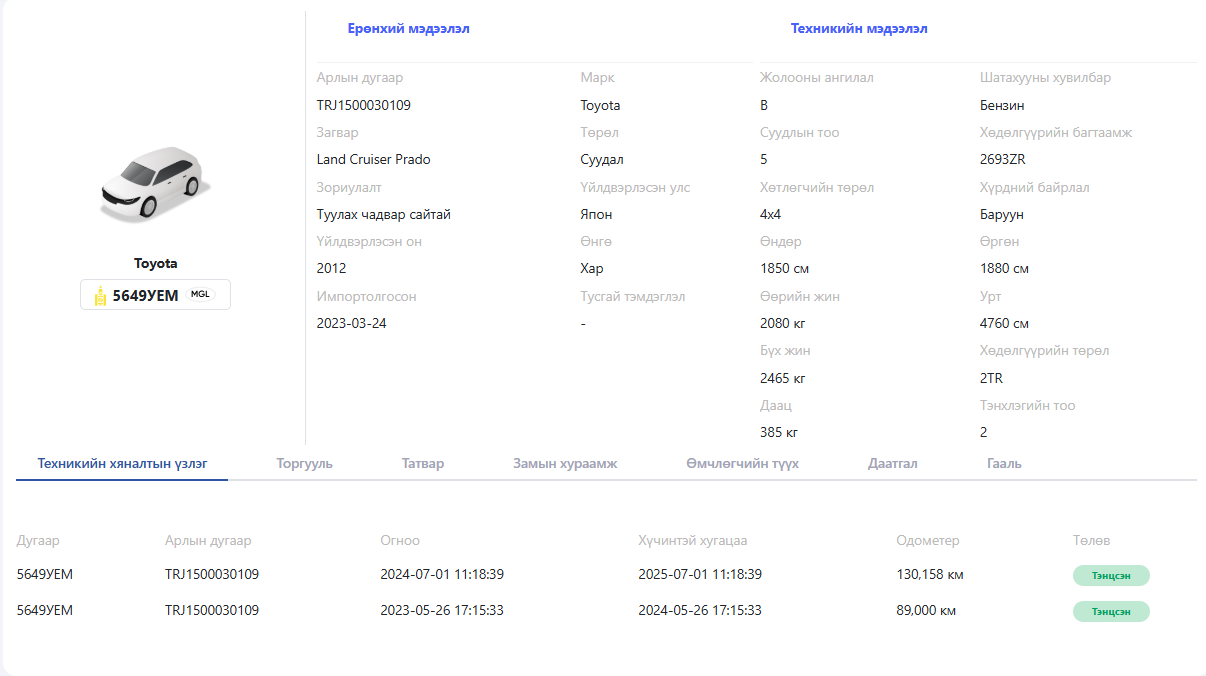Click the Техникийн мэдээлэл section heading
The image size is (1206, 676).
[859, 29]
